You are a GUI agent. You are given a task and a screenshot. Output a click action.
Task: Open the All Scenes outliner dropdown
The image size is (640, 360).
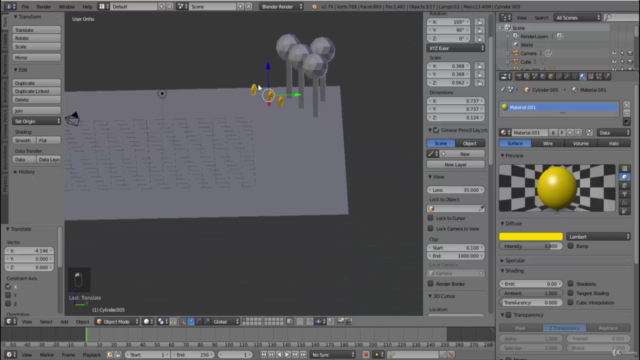click(x=578, y=18)
